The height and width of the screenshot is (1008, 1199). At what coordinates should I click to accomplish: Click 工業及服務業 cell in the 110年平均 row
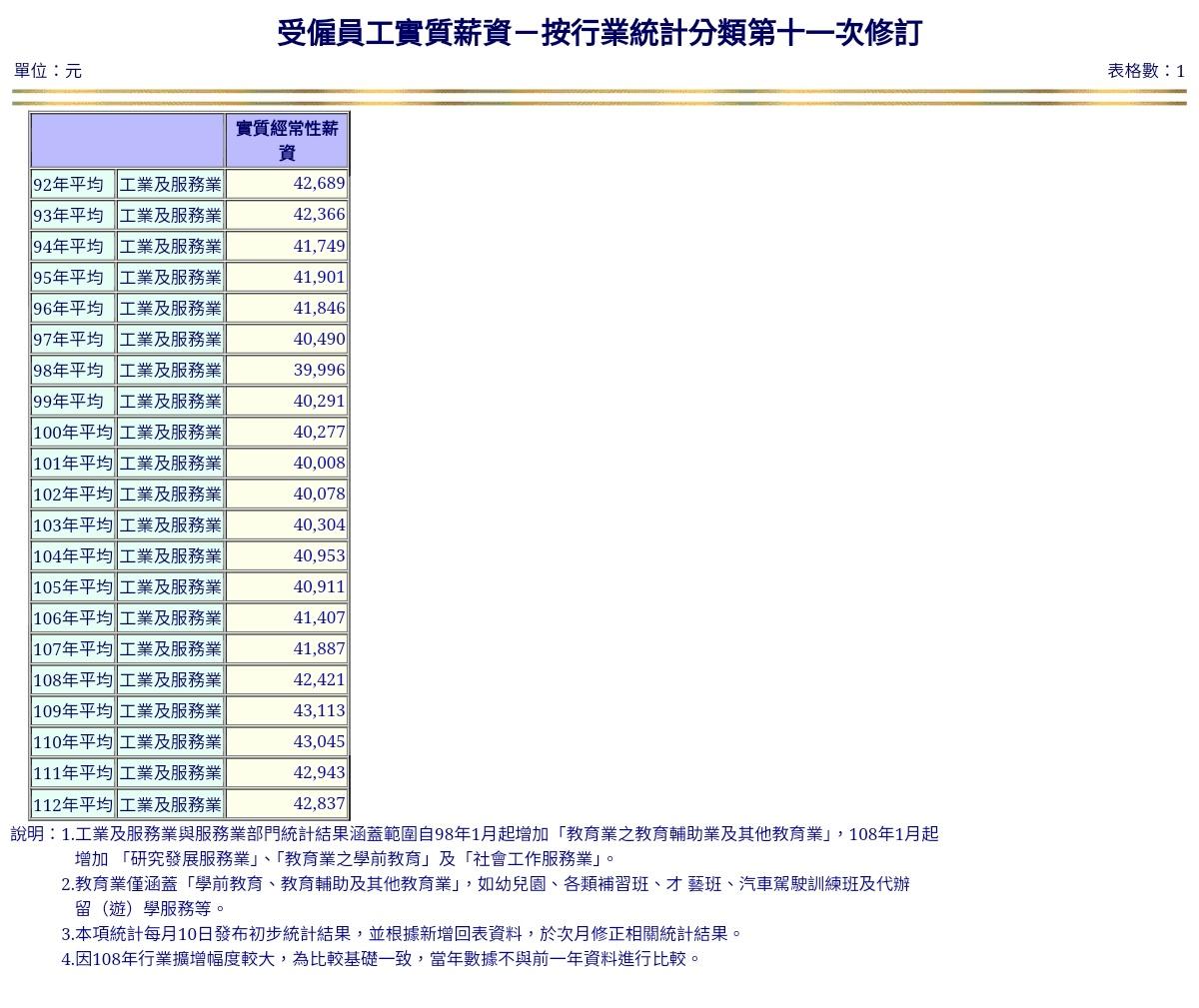170,742
